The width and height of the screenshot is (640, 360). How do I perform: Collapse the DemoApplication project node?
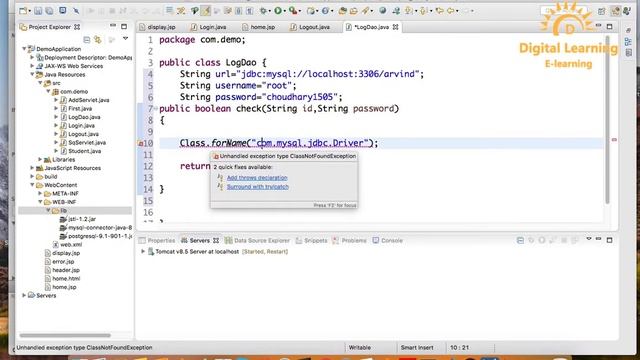[x=24, y=49]
